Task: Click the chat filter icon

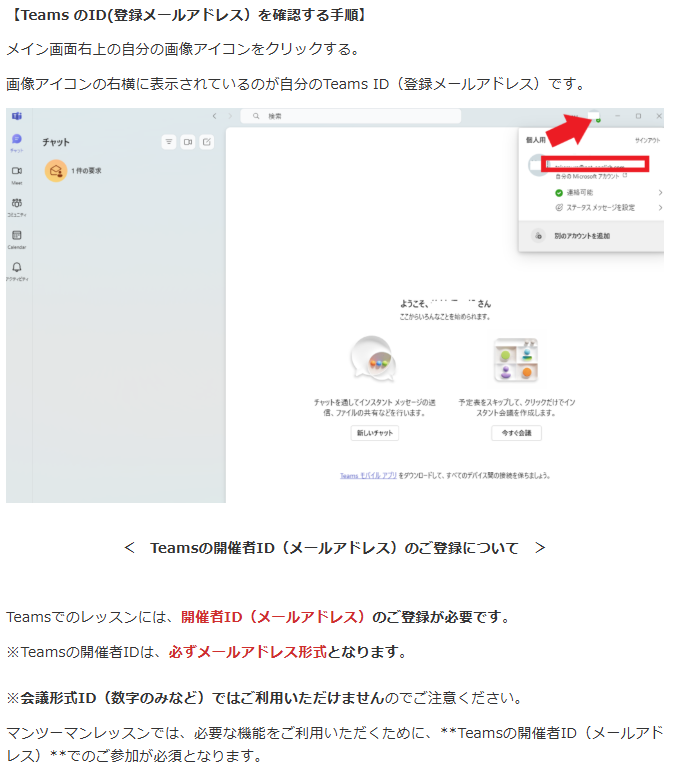Action: click(x=169, y=142)
